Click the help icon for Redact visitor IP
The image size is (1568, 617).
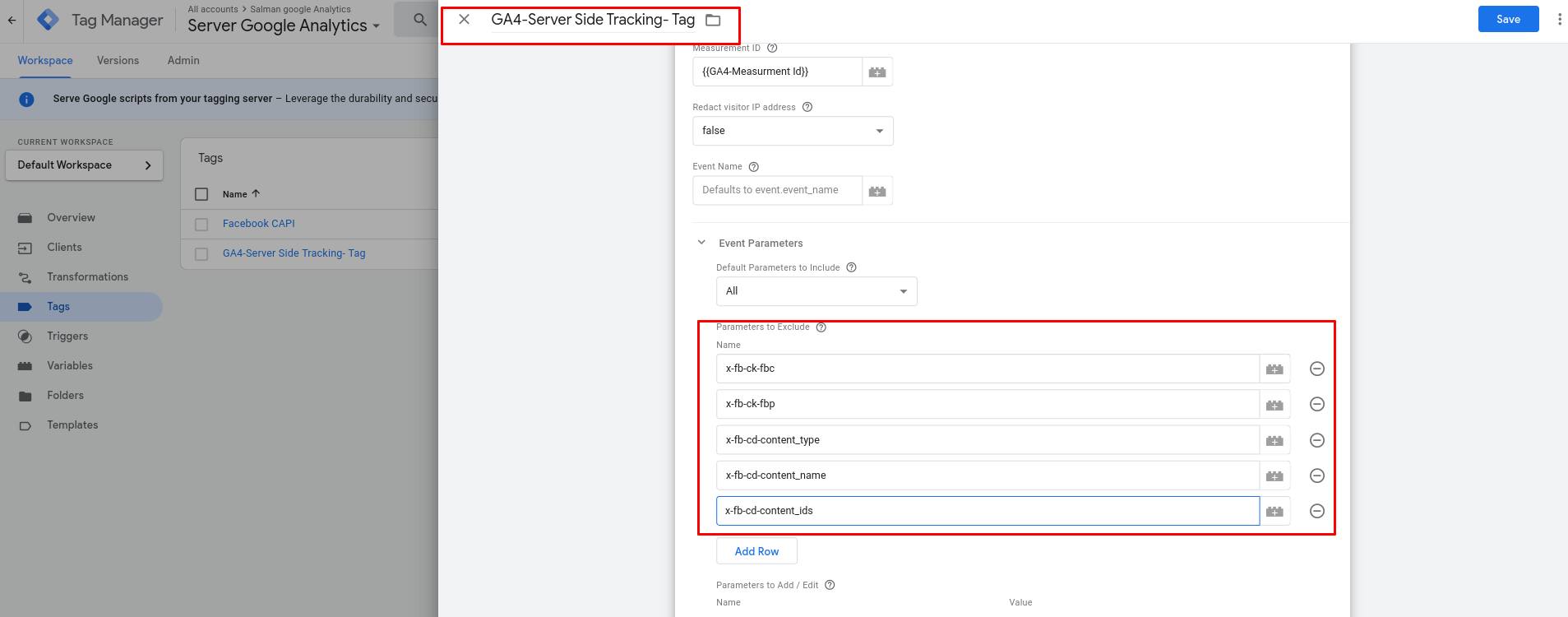tap(807, 107)
